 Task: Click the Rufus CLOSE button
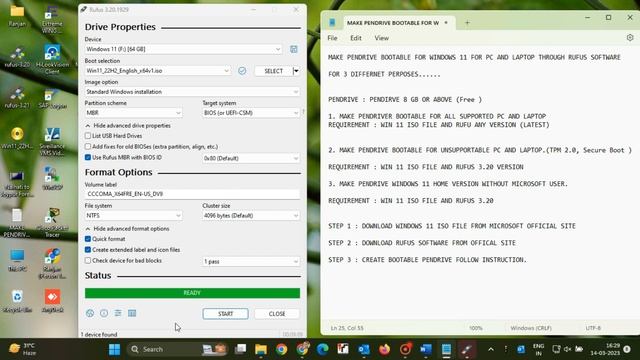(x=277, y=313)
